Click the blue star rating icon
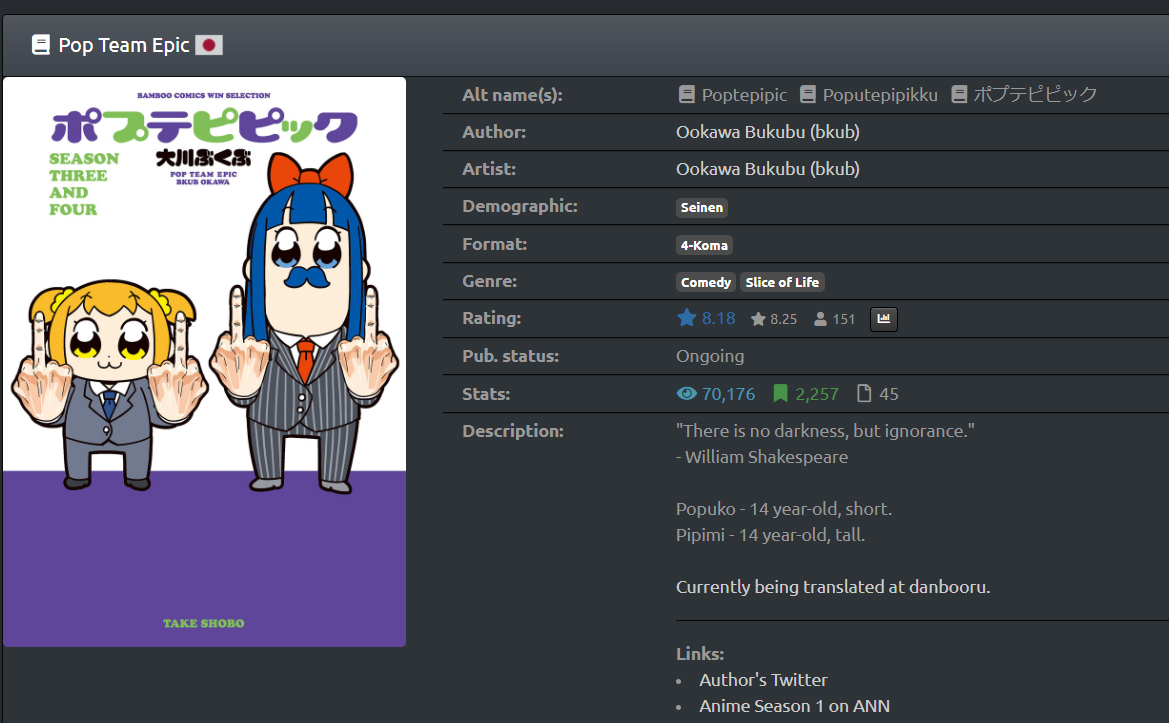 (687, 318)
